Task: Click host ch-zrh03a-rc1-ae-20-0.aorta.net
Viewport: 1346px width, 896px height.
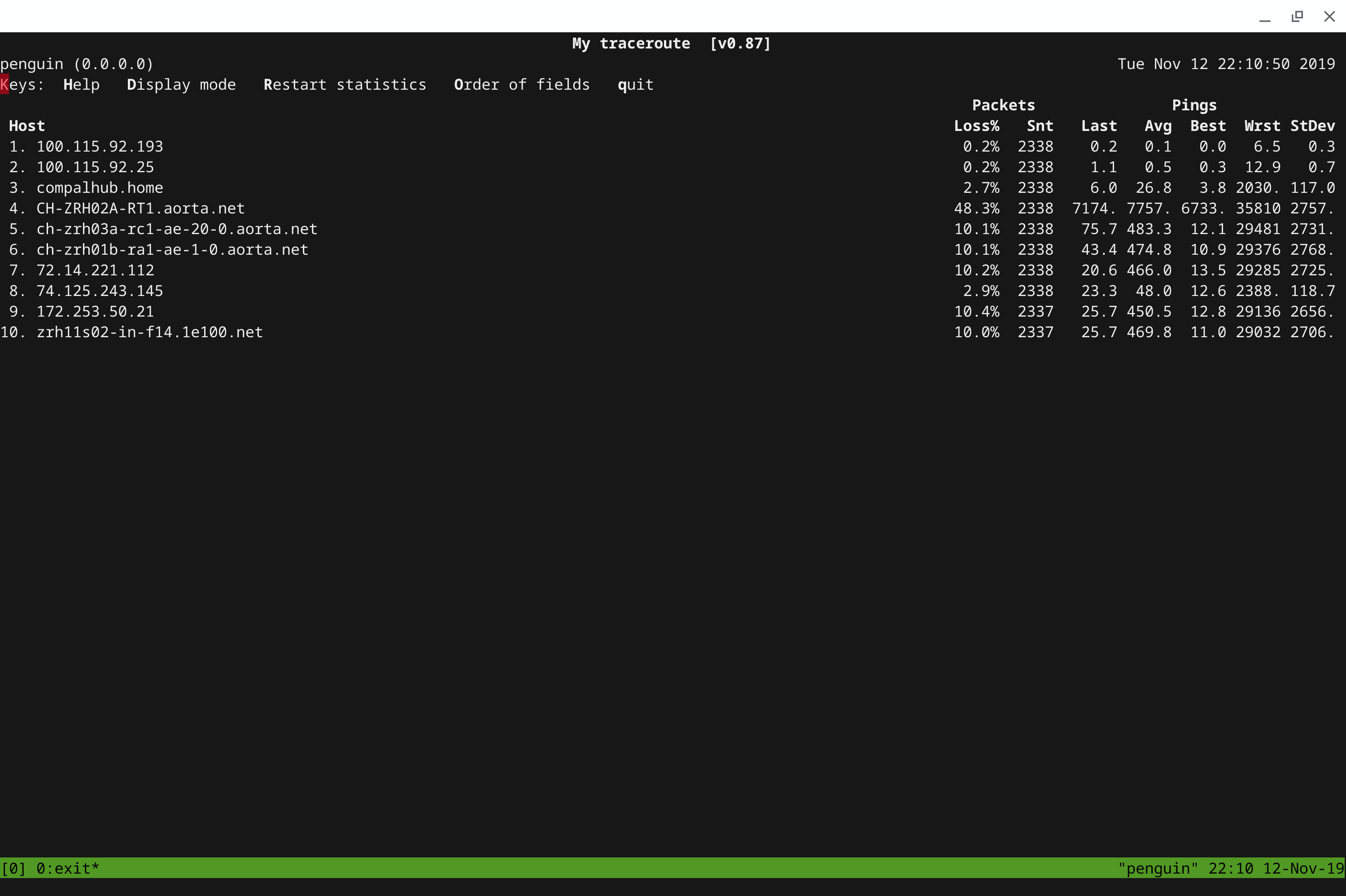Action: click(177, 229)
